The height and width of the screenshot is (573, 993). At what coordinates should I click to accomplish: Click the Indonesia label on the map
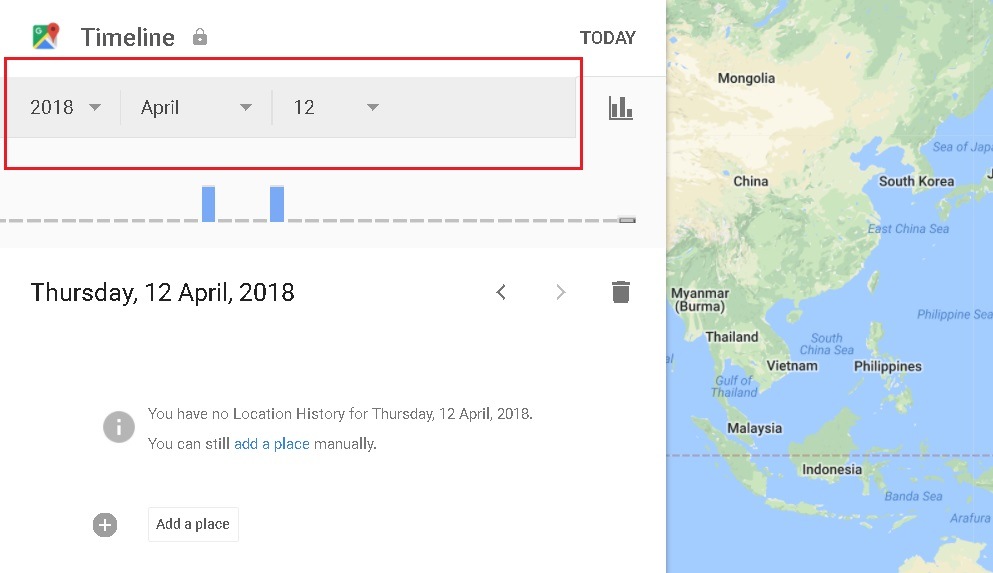tap(831, 469)
